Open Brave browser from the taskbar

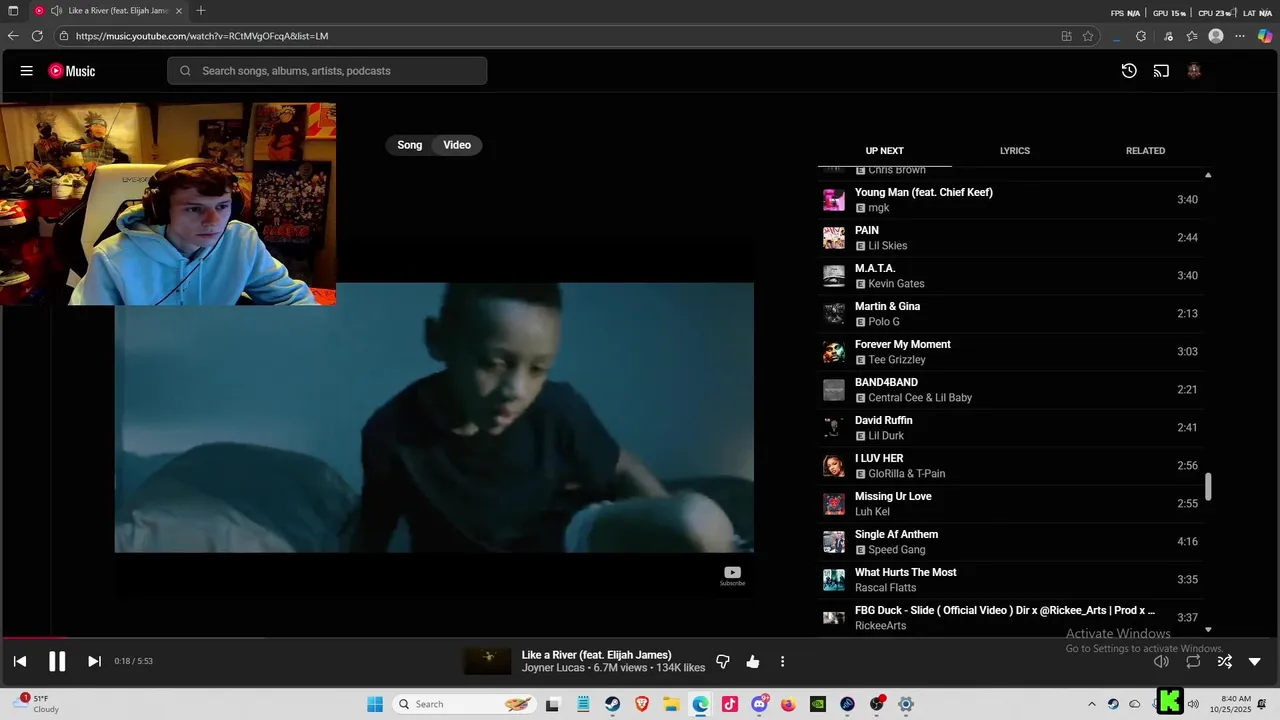pyautogui.click(x=642, y=704)
